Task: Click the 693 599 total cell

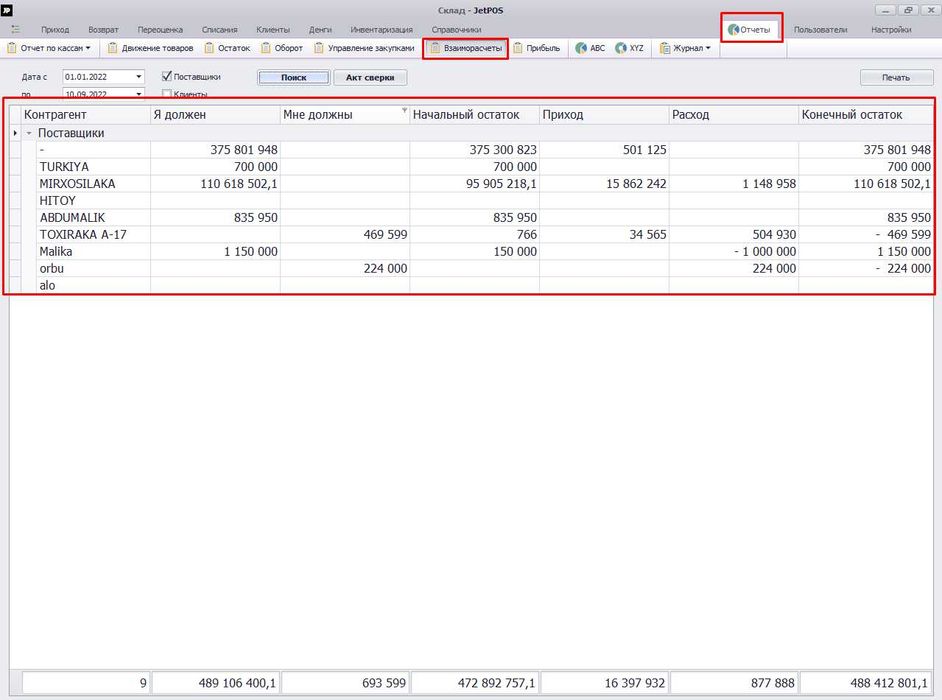Action: click(x=345, y=683)
